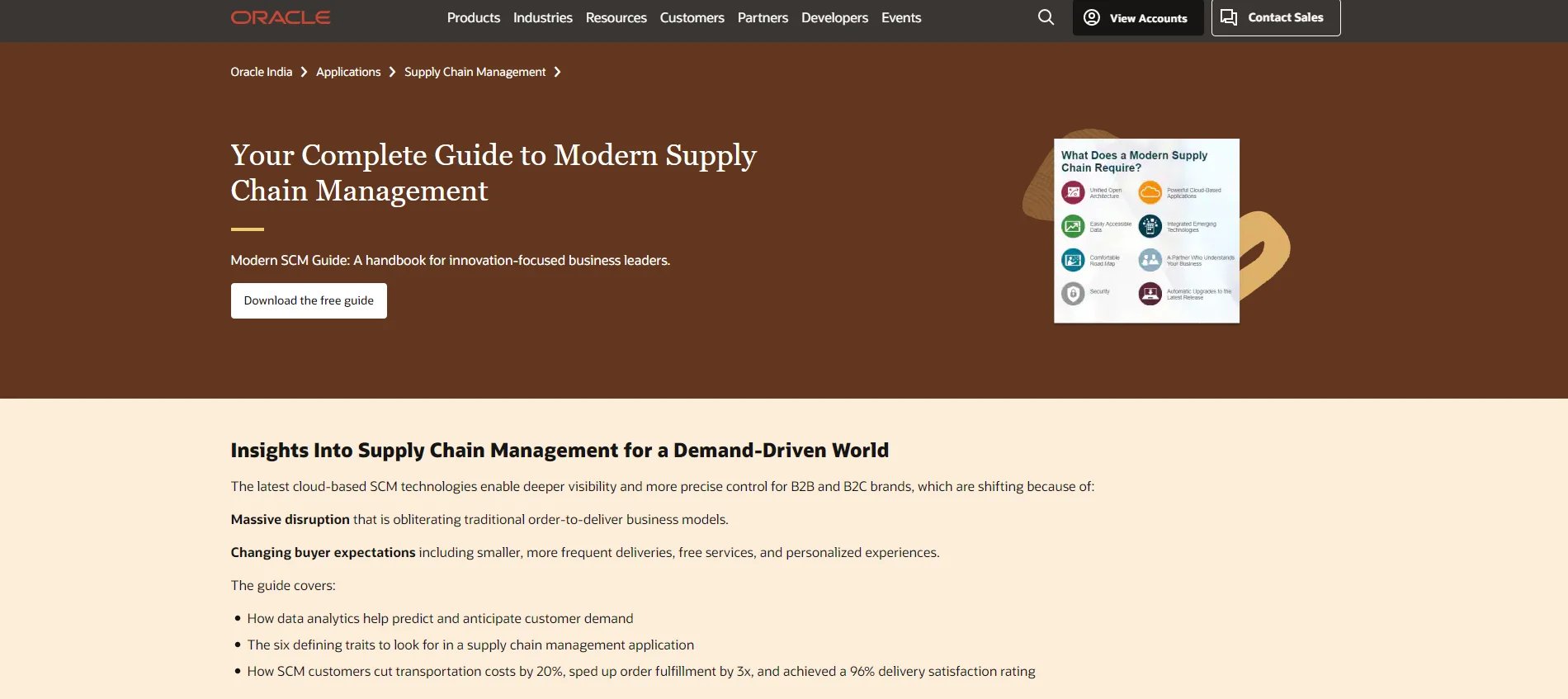
Task: Open the Resources menu
Action: [616, 17]
